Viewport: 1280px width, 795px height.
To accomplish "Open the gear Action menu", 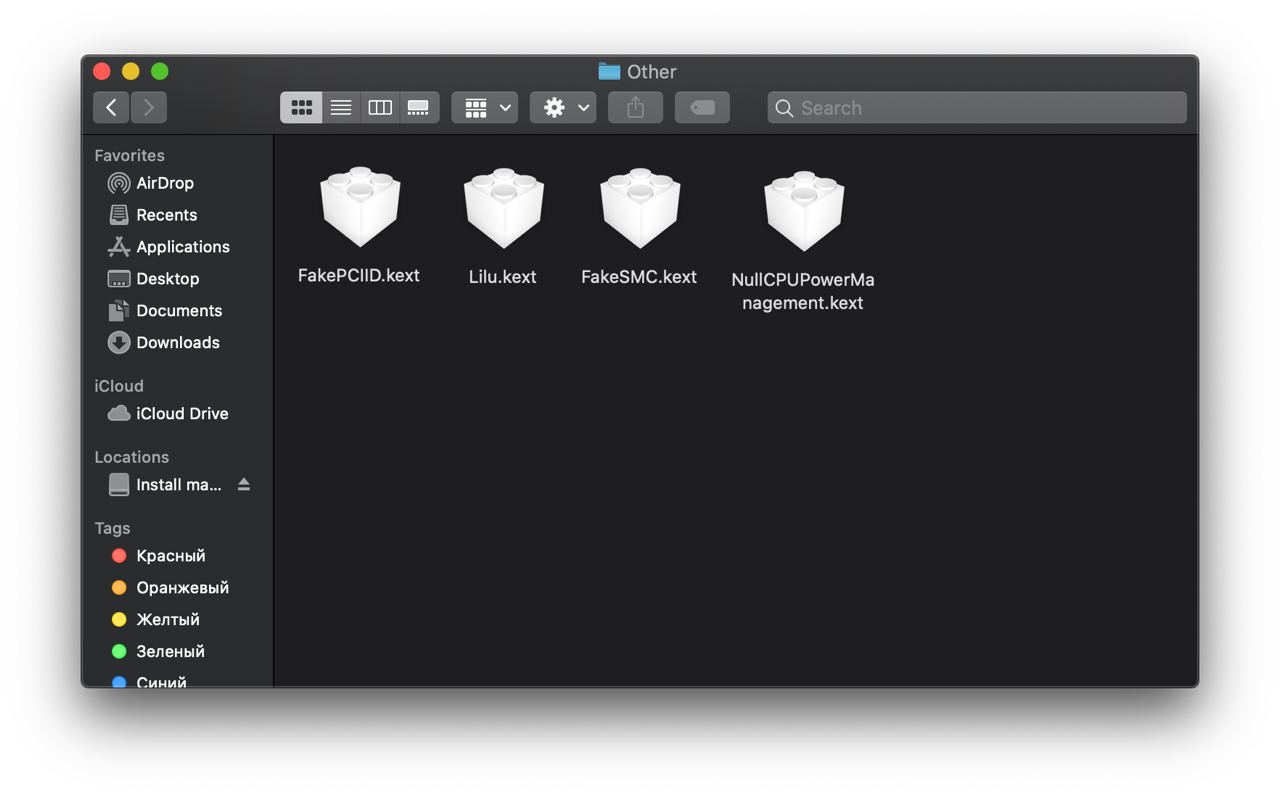I will [563, 107].
